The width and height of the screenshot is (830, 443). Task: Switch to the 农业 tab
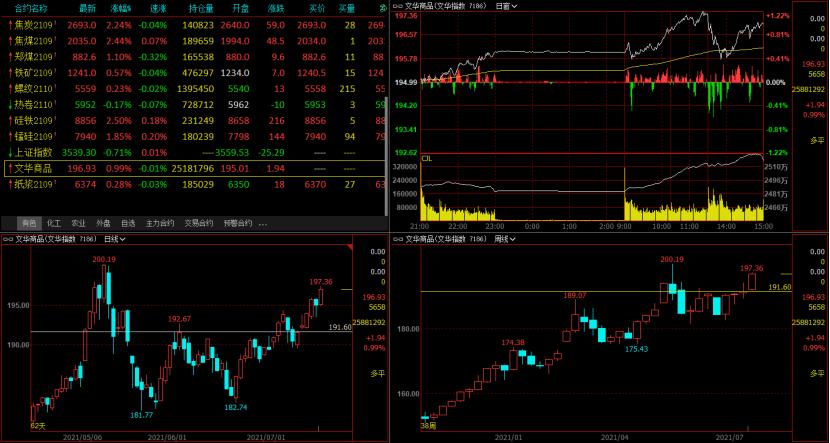78,223
